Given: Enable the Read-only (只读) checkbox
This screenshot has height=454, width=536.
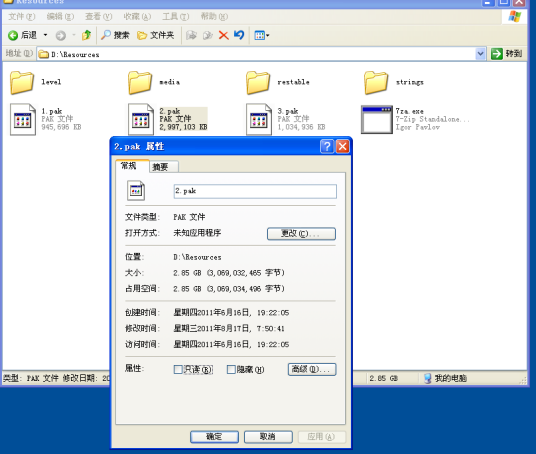Looking at the screenshot, I should [x=178, y=370].
